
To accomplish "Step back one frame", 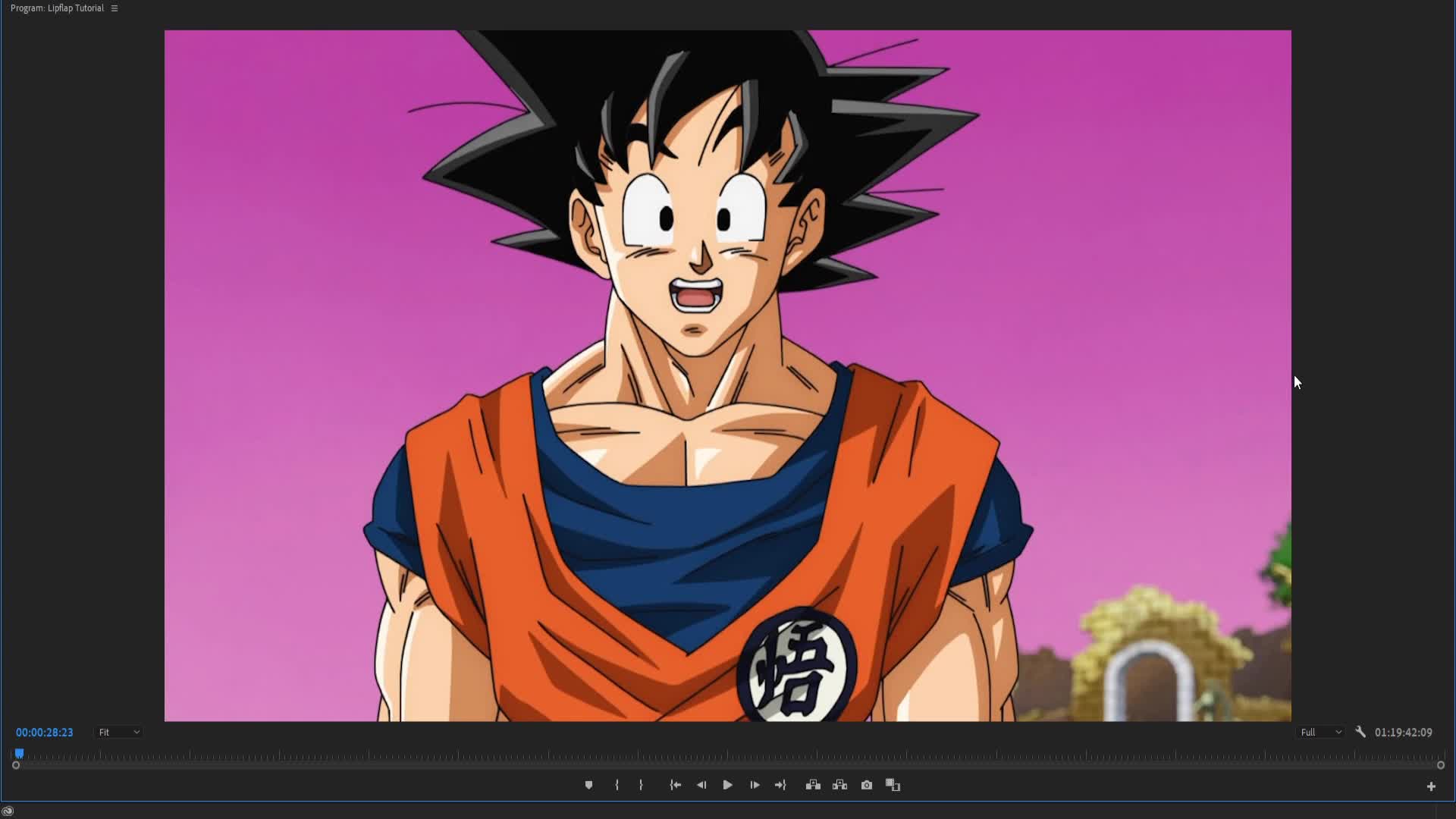I will click(x=701, y=785).
